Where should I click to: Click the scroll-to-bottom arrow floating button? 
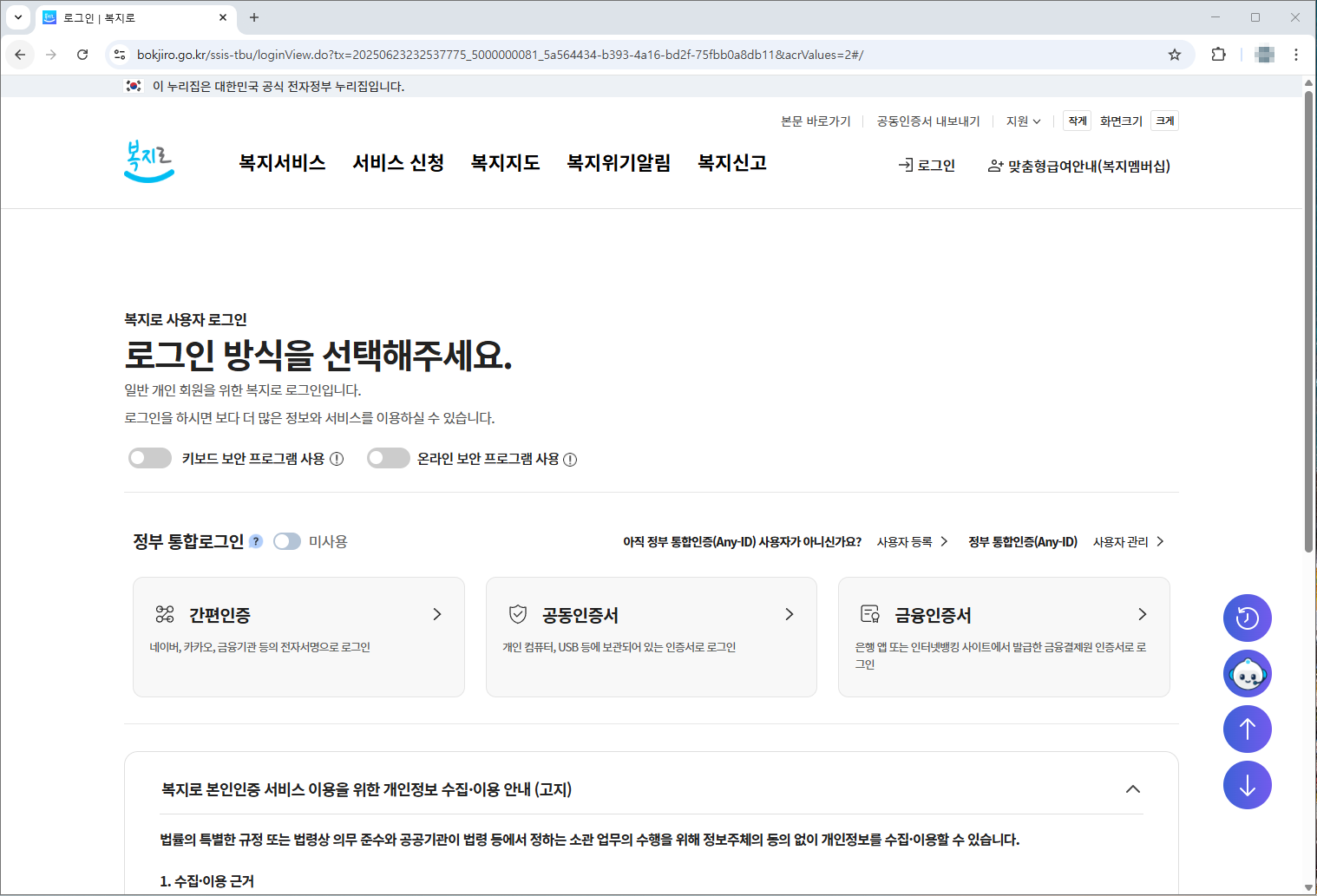click(x=1248, y=785)
